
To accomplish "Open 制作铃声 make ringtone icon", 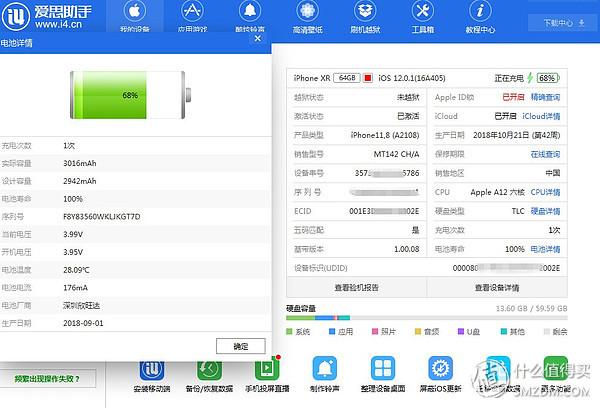I will tap(325, 374).
